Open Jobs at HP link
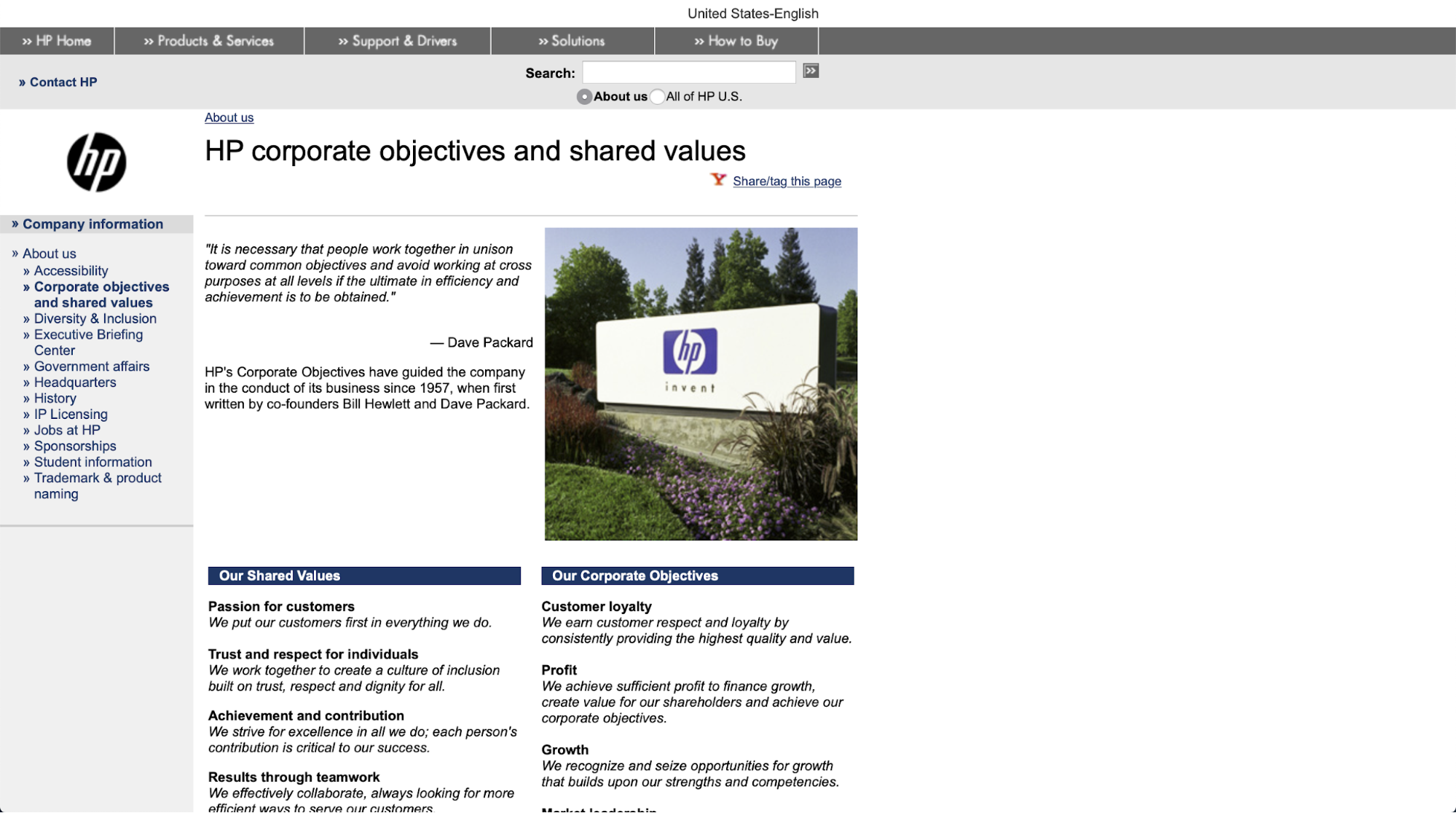This screenshot has height=813, width=1456. [x=66, y=431]
